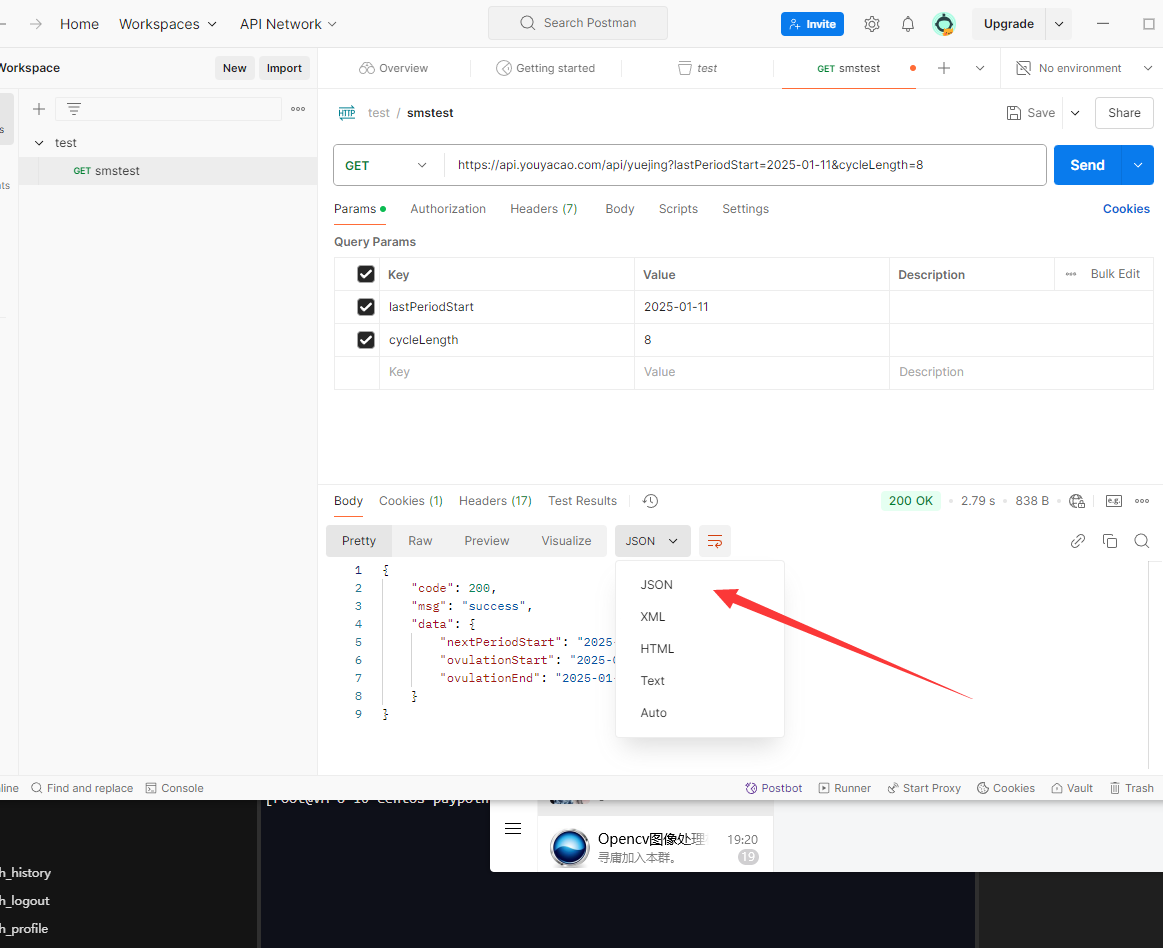Open Opencv chat in background window
The height and width of the screenshot is (948, 1163).
point(655,847)
